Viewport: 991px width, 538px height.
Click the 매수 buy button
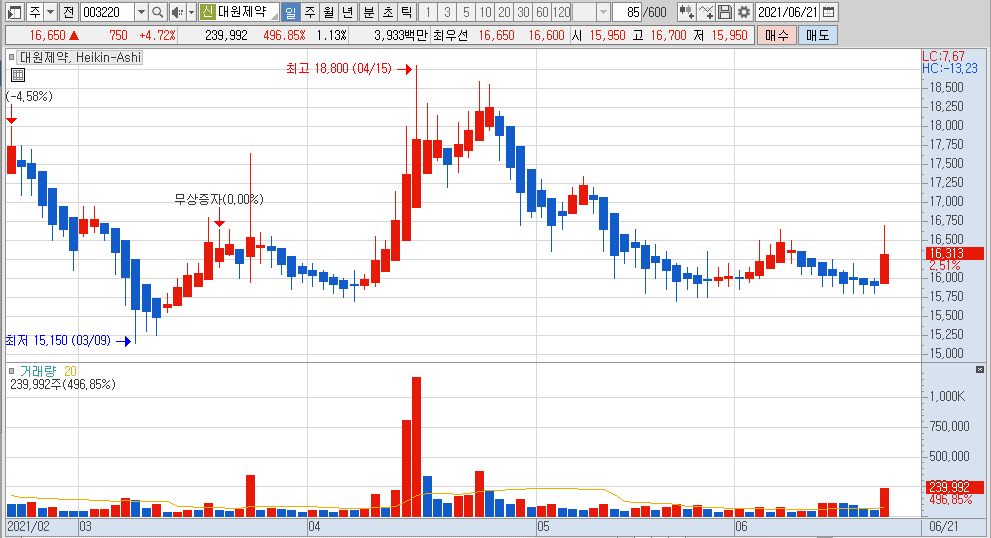coord(776,35)
